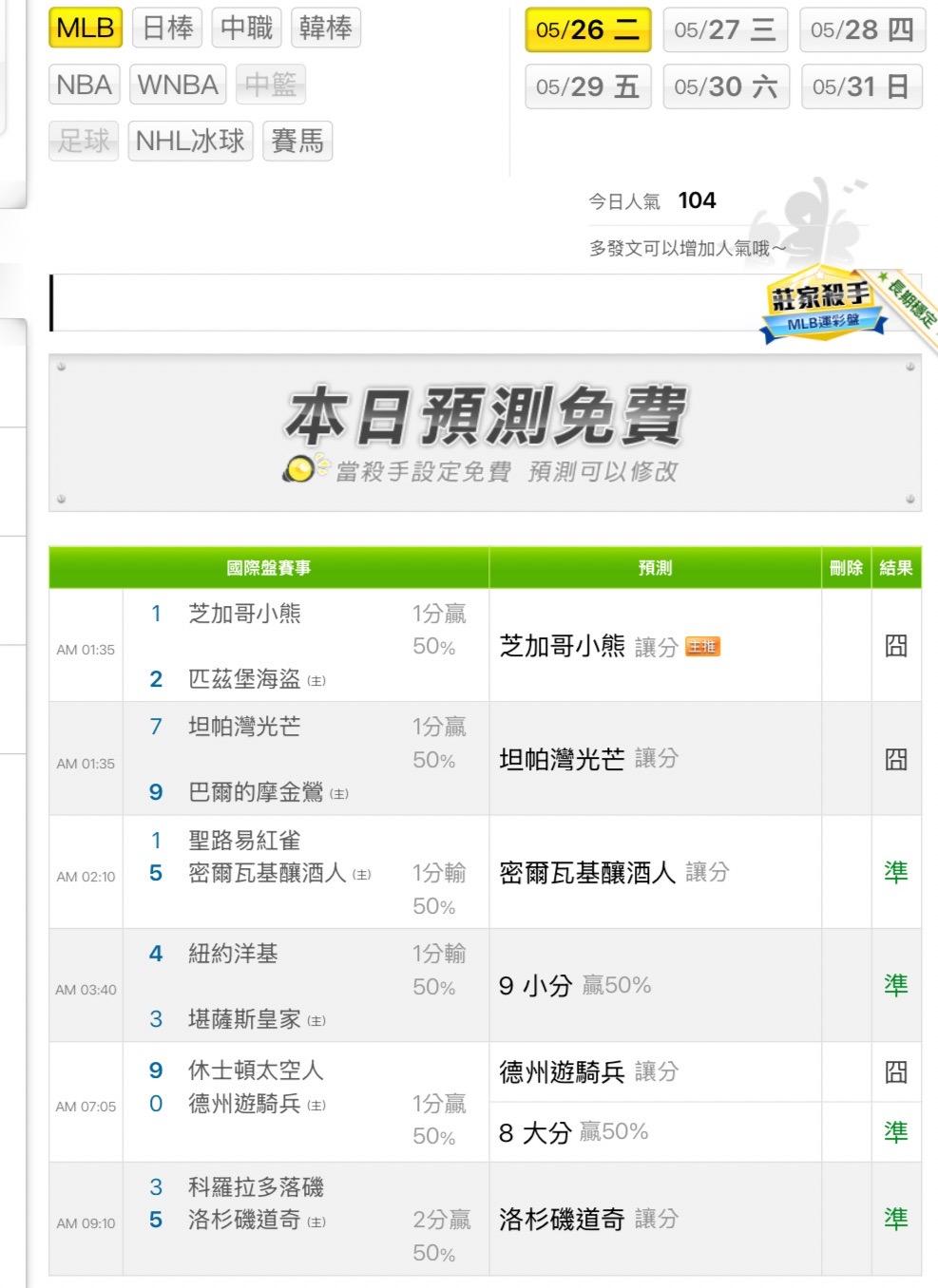The height and width of the screenshot is (1288, 938).
Task: Click the 主推 tag beside 芝加哥小熊 prediction
Action: click(702, 647)
